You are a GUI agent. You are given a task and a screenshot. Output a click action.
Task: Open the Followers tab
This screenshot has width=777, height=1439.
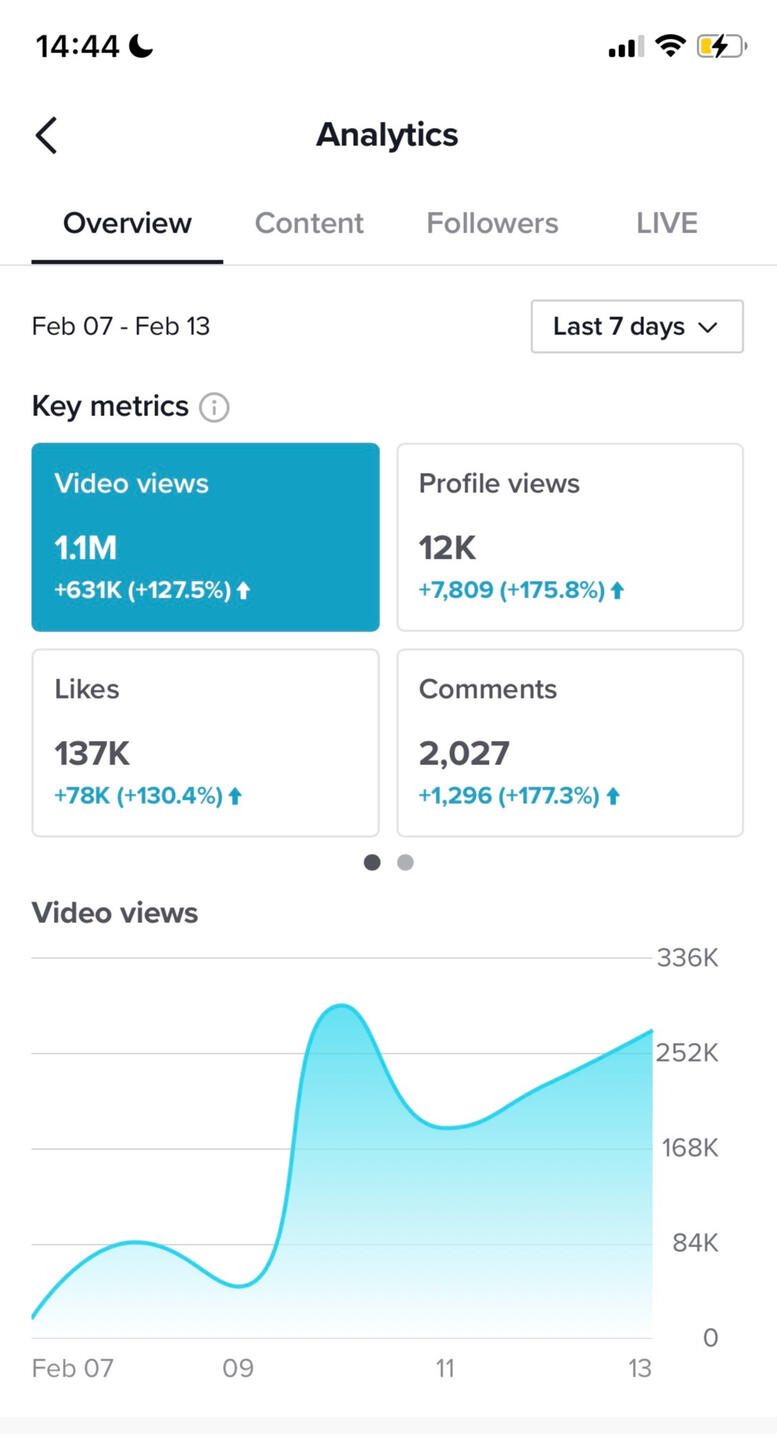pyautogui.click(x=492, y=223)
